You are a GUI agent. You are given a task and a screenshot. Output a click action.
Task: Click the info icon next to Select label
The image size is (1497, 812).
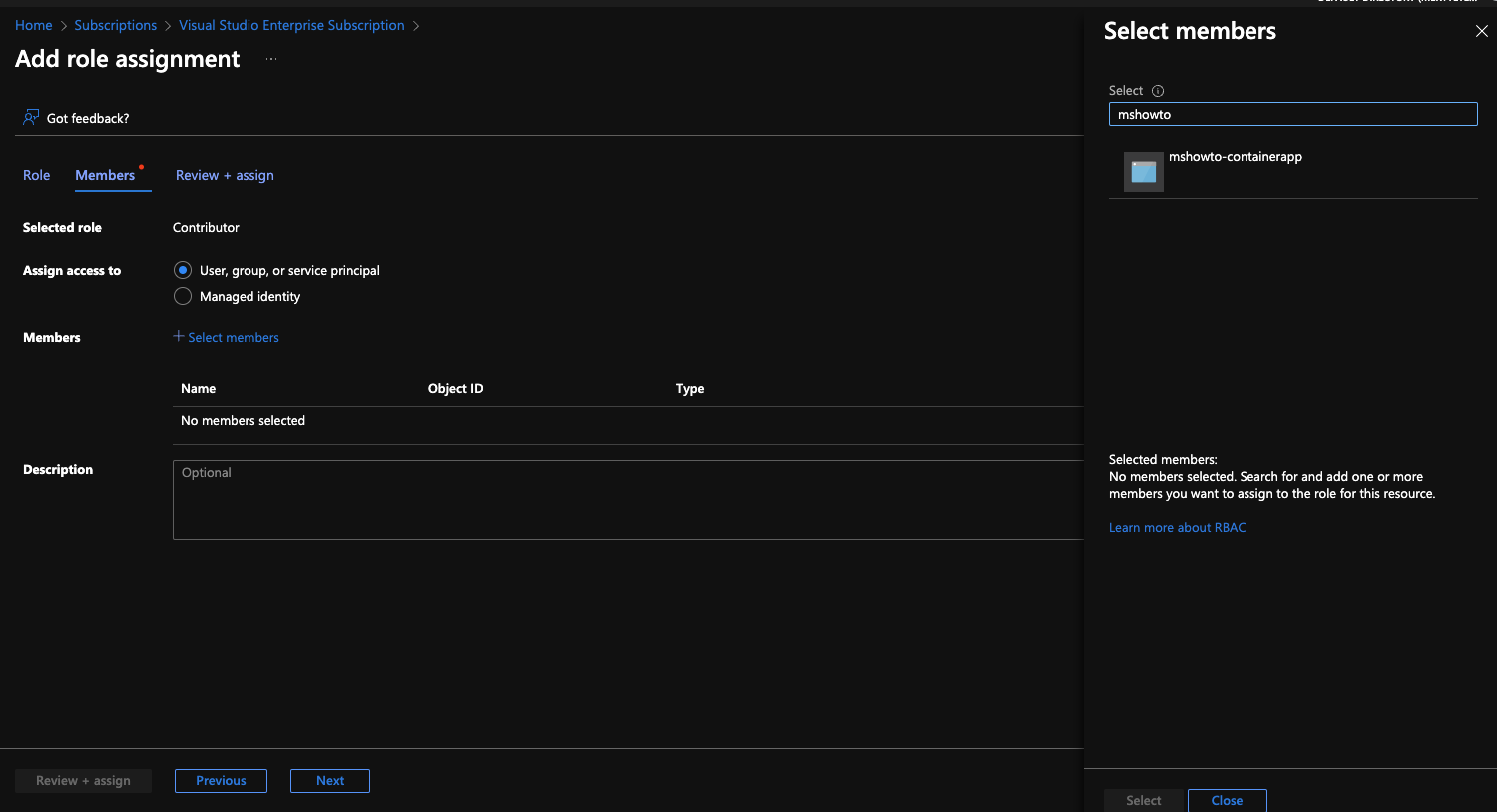click(x=1158, y=91)
